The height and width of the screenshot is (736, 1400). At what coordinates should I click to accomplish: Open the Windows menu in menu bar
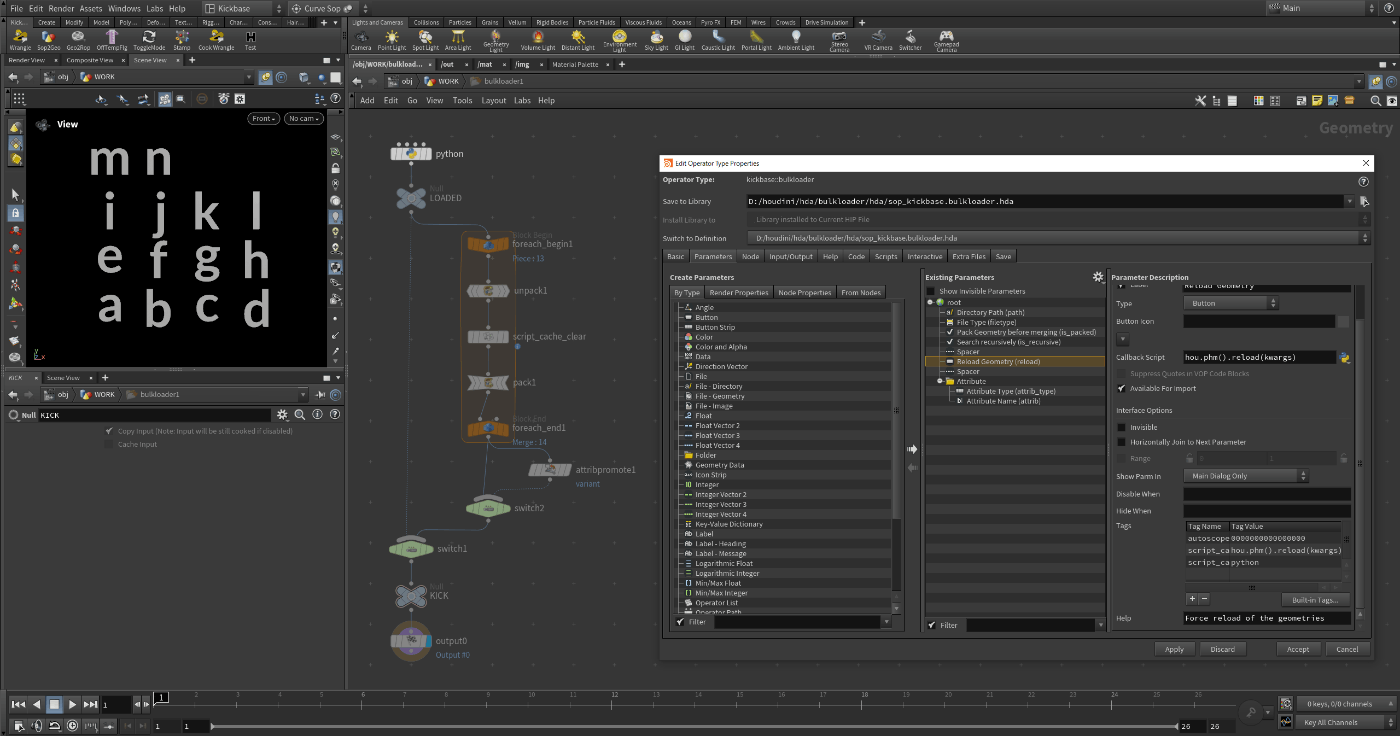pos(124,8)
